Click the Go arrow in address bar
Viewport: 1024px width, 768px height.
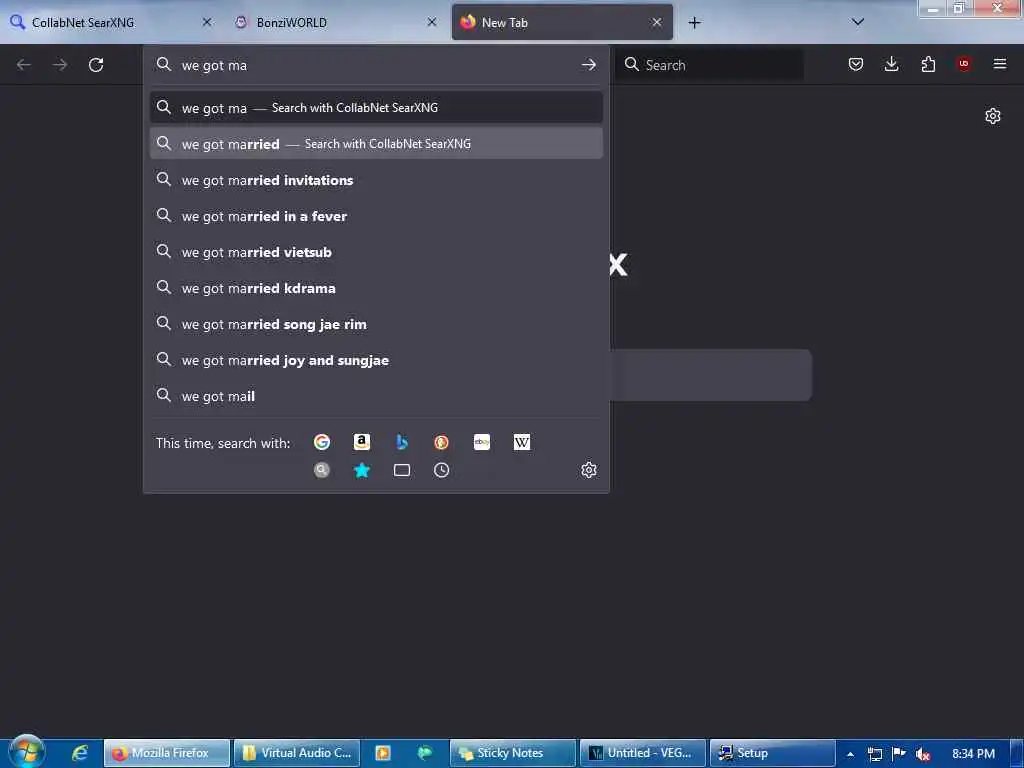(x=588, y=65)
